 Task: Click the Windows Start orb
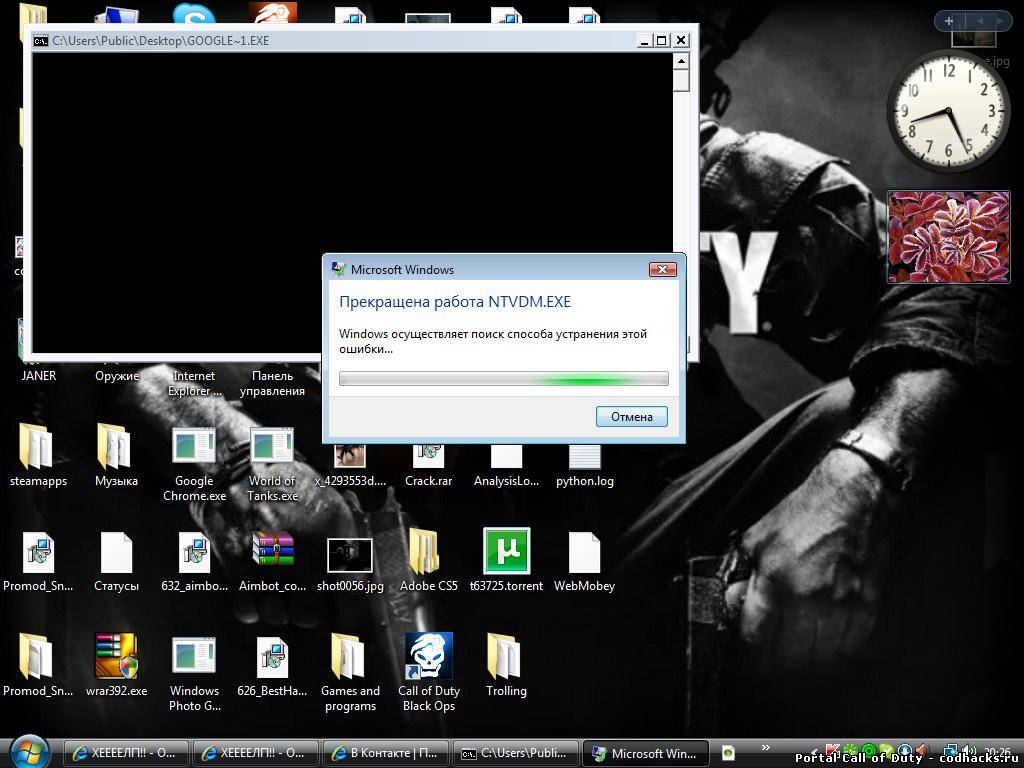coord(27,752)
